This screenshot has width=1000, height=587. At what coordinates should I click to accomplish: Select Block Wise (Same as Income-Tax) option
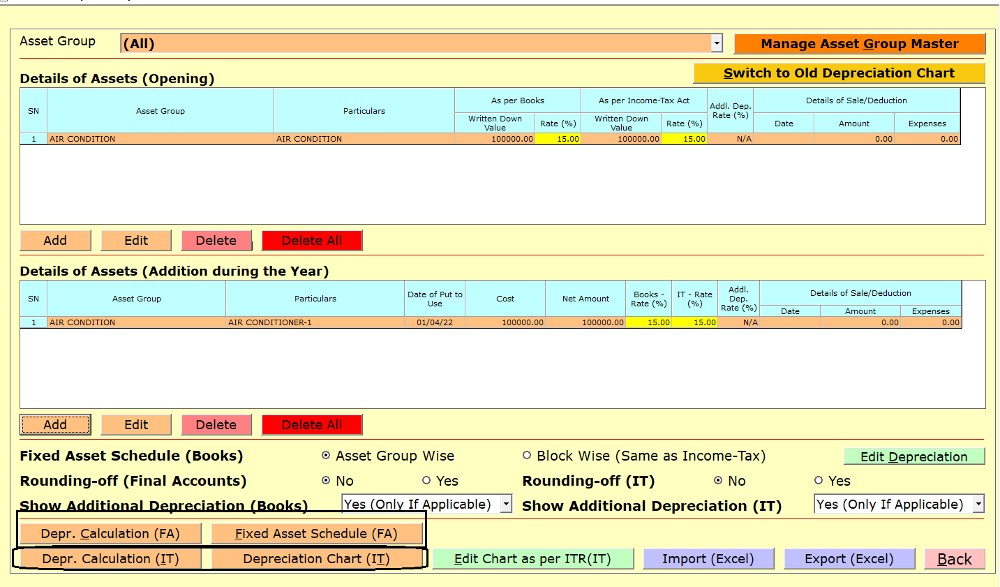tap(527, 456)
